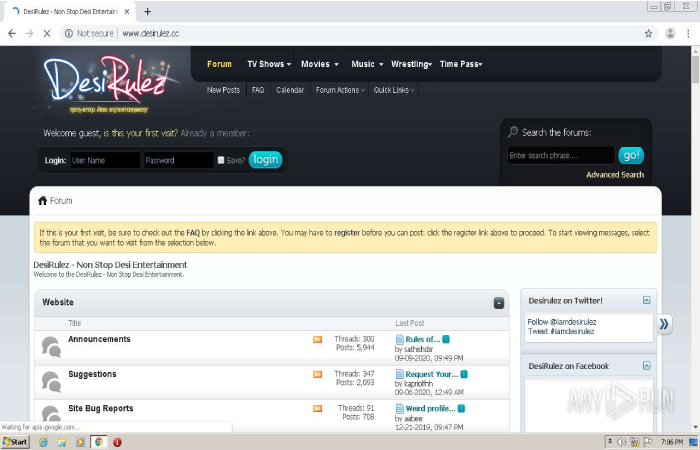This screenshot has height=450, width=700.
Task: Open the Announcements RSS feed icon
Action: tap(317, 339)
